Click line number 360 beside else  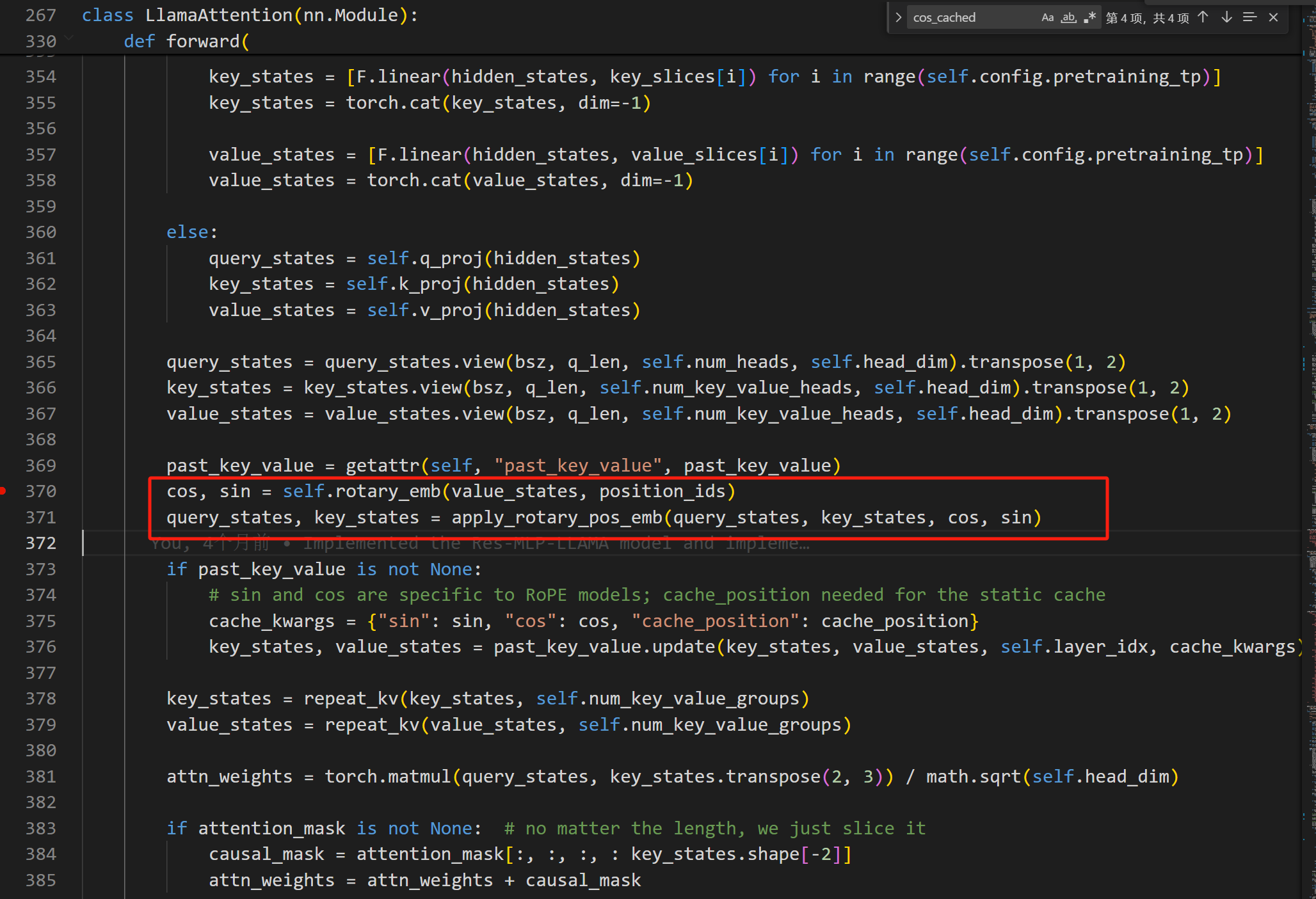pos(41,232)
